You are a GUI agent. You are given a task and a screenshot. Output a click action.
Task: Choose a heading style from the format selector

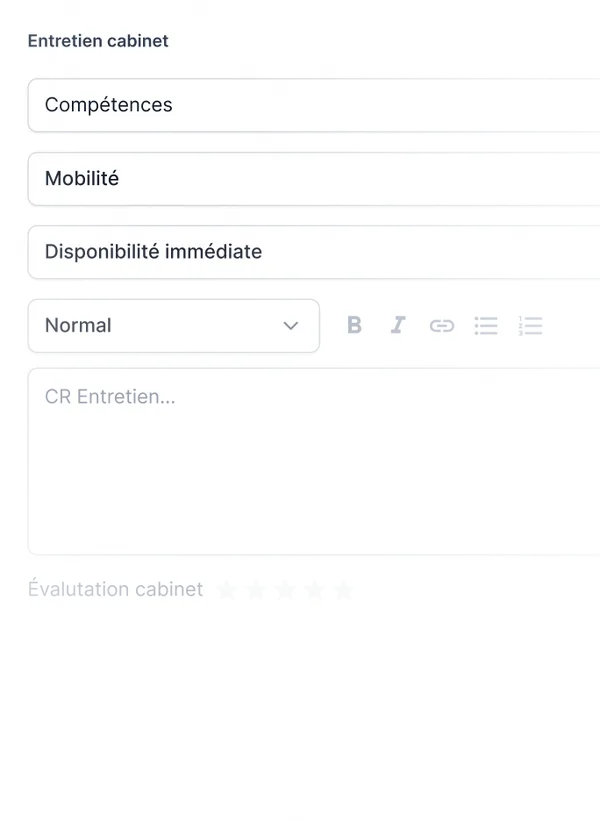173,325
